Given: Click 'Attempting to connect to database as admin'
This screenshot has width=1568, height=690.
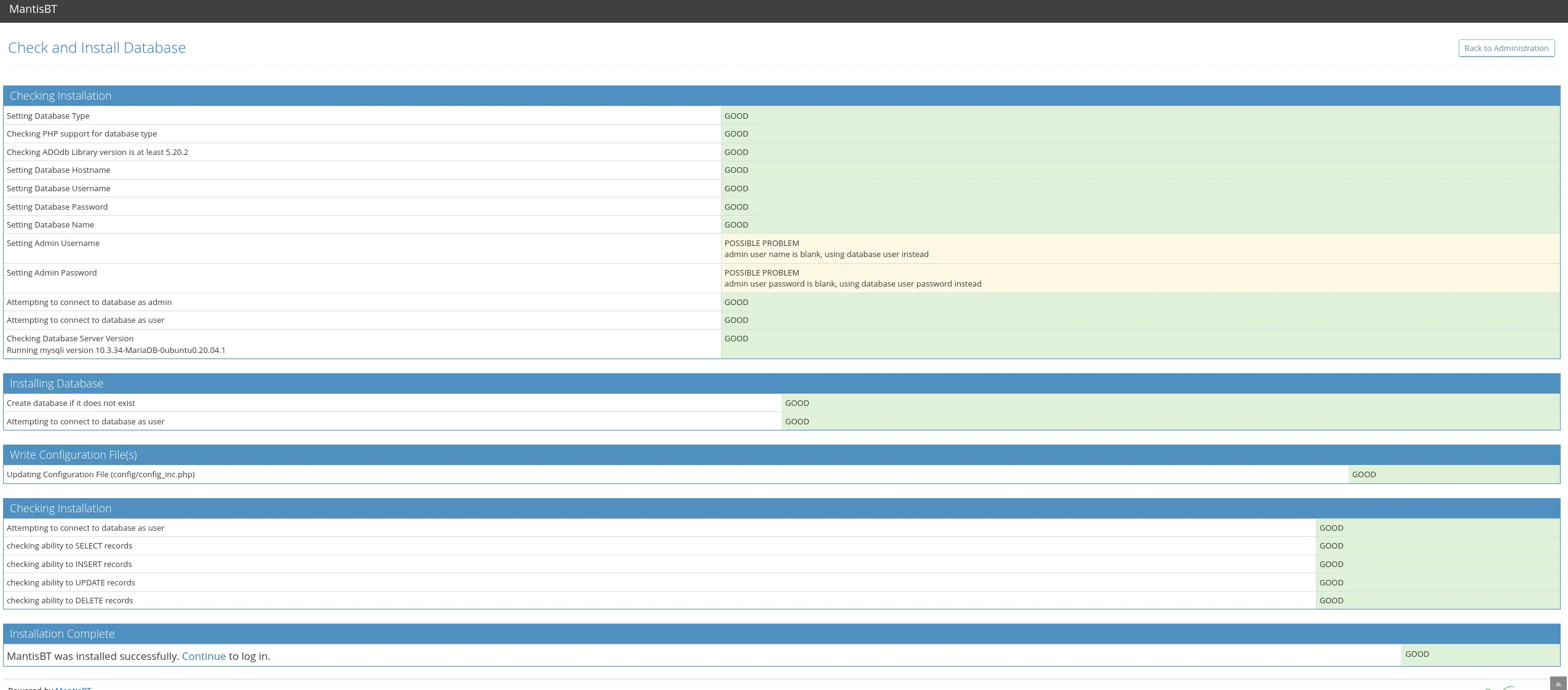Looking at the screenshot, I should click(89, 302).
